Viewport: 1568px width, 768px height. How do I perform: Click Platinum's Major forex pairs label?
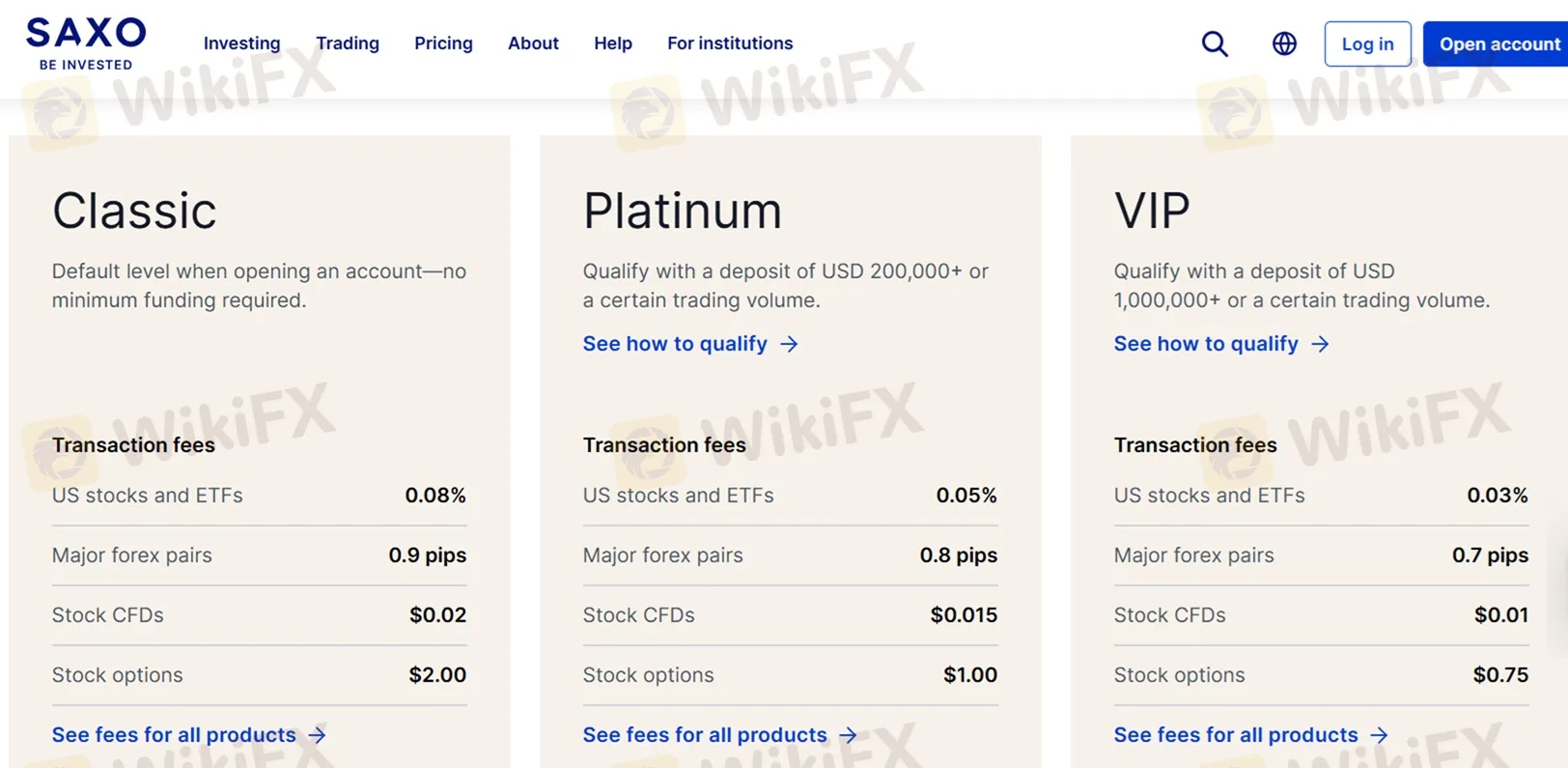click(x=663, y=555)
